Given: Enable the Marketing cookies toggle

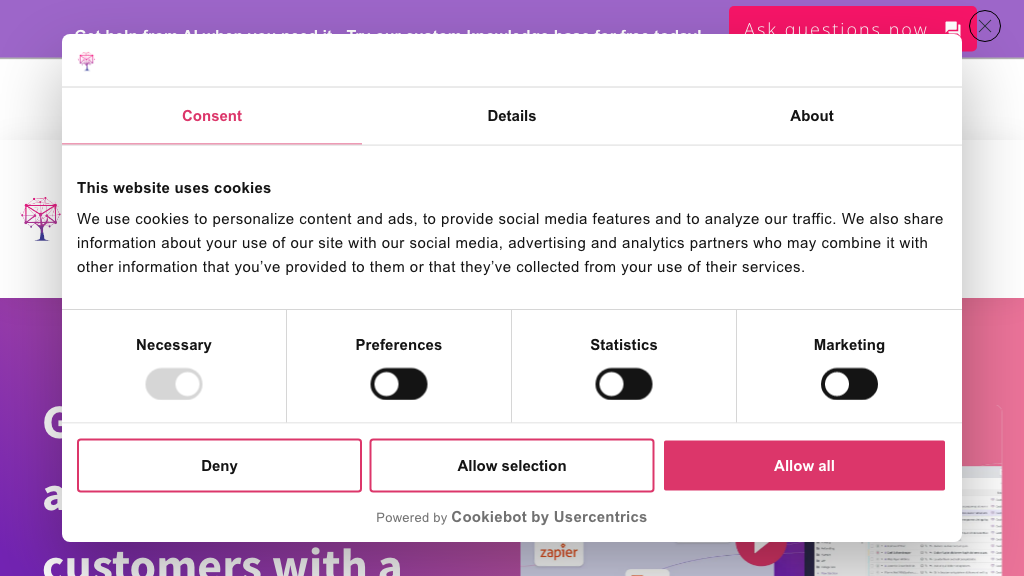Looking at the screenshot, I should (849, 384).
